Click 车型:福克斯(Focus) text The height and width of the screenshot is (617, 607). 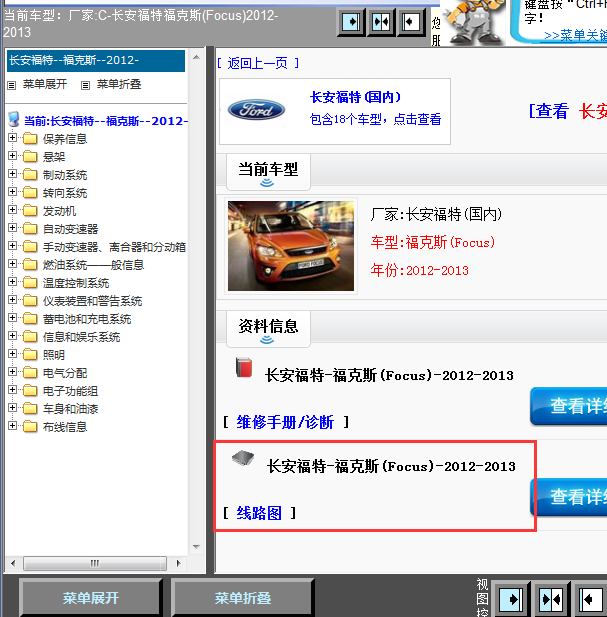[432, 242]
